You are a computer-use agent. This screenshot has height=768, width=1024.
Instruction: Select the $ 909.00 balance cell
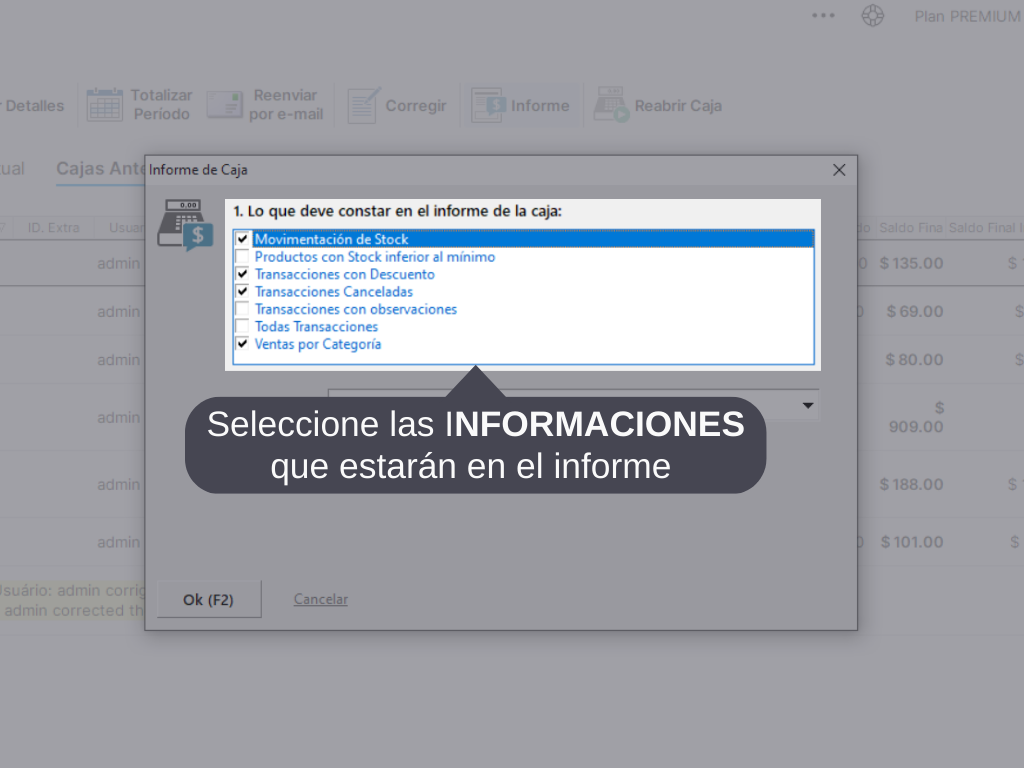point(916,417)
